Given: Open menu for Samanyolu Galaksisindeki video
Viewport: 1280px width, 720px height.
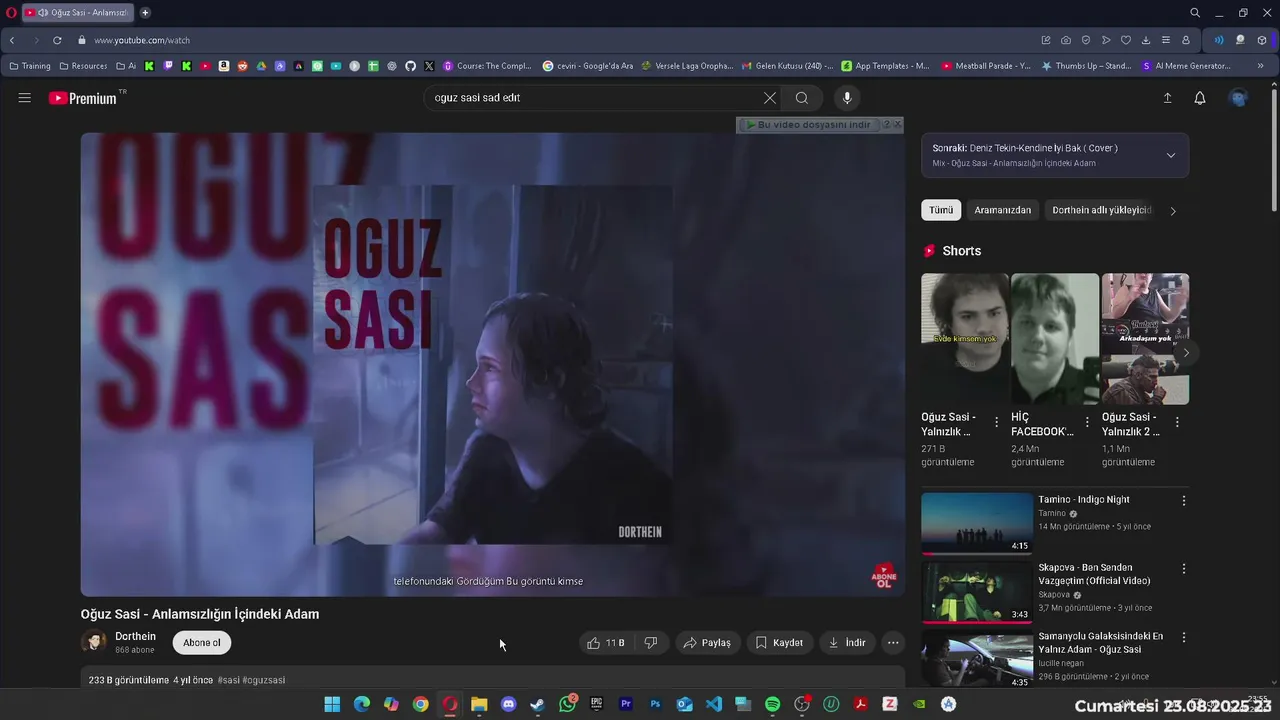Looking at the screenshot, I should 1184,636.
